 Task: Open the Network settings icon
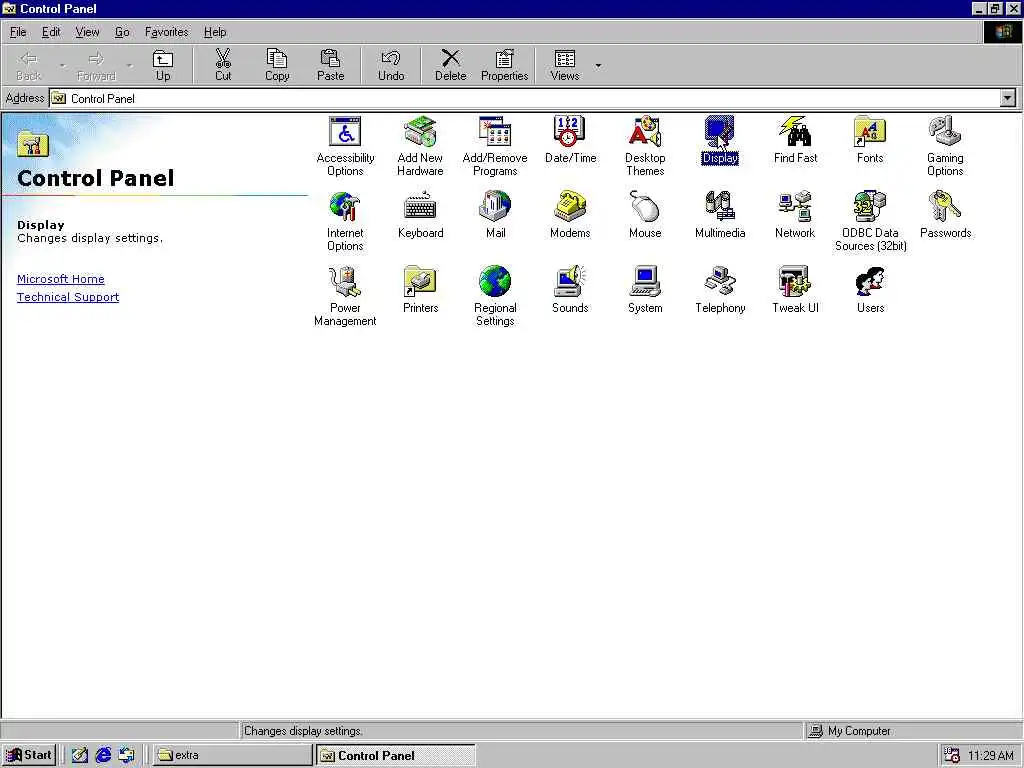(795, 215)
